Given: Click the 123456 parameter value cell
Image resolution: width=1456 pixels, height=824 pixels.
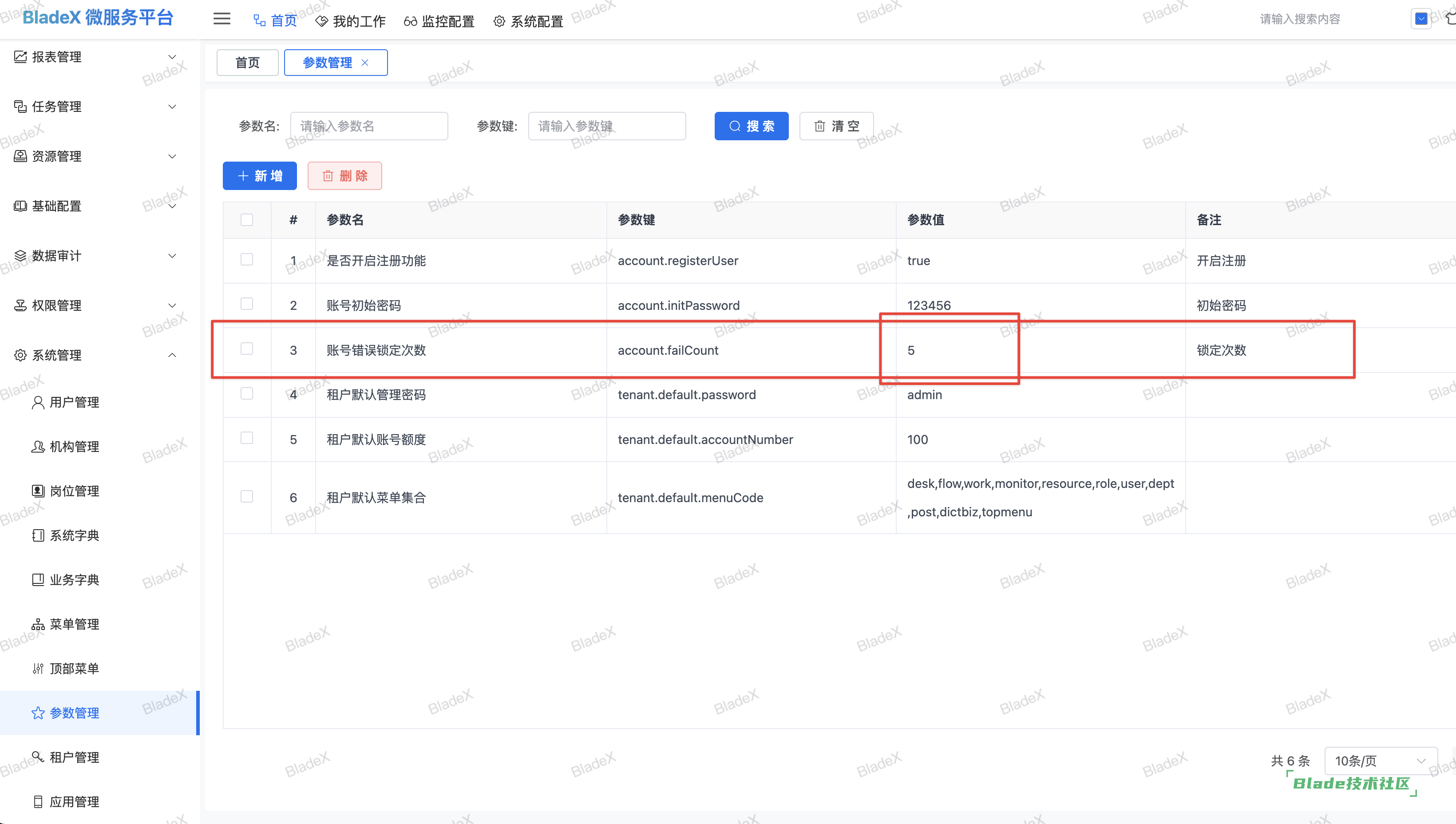Looking at the screenshot, I should click(1041, 305).
